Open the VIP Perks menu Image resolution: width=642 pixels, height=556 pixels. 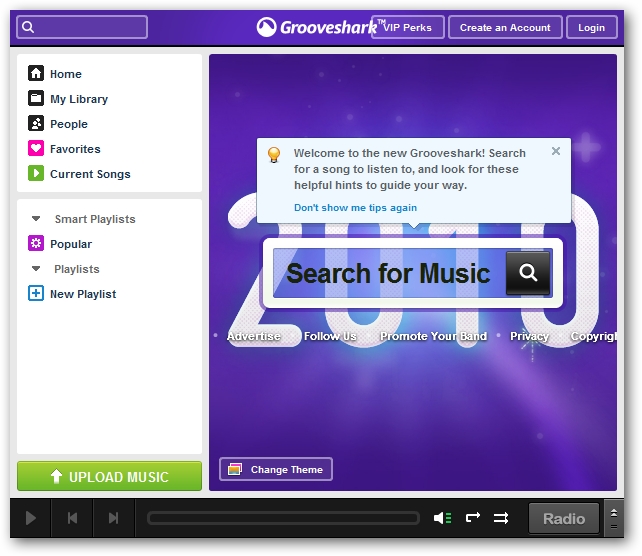pos(408,27)
